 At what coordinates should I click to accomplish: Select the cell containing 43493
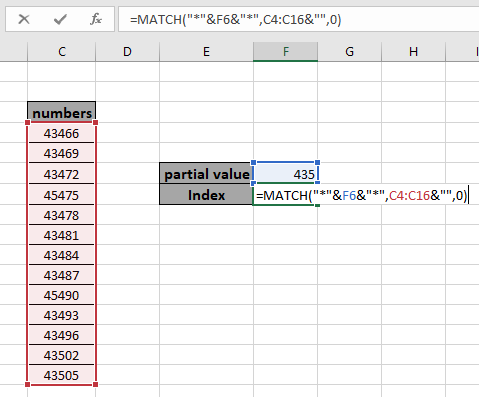coord(62,315)
